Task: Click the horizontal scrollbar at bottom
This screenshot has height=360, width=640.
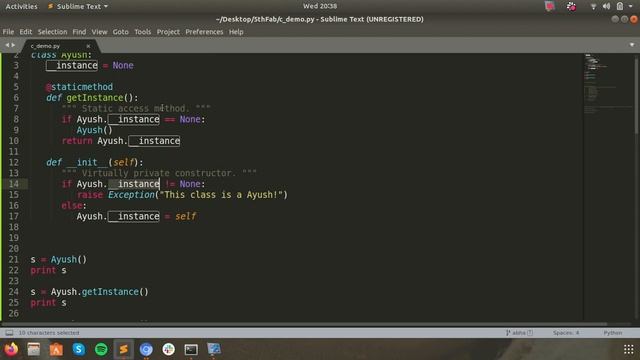Action: (x=304, y=325)
